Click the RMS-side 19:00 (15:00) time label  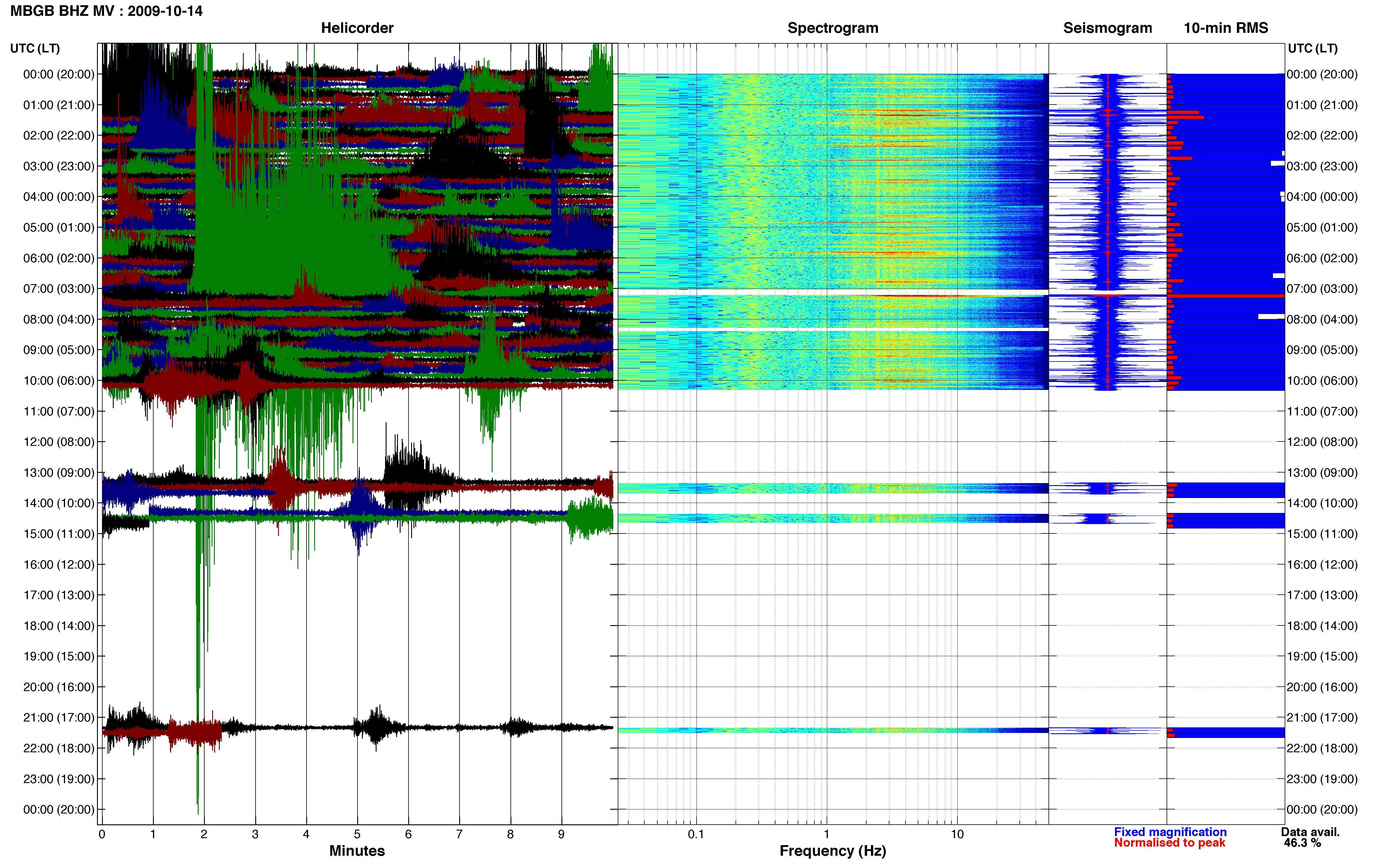pos(1322,656)
